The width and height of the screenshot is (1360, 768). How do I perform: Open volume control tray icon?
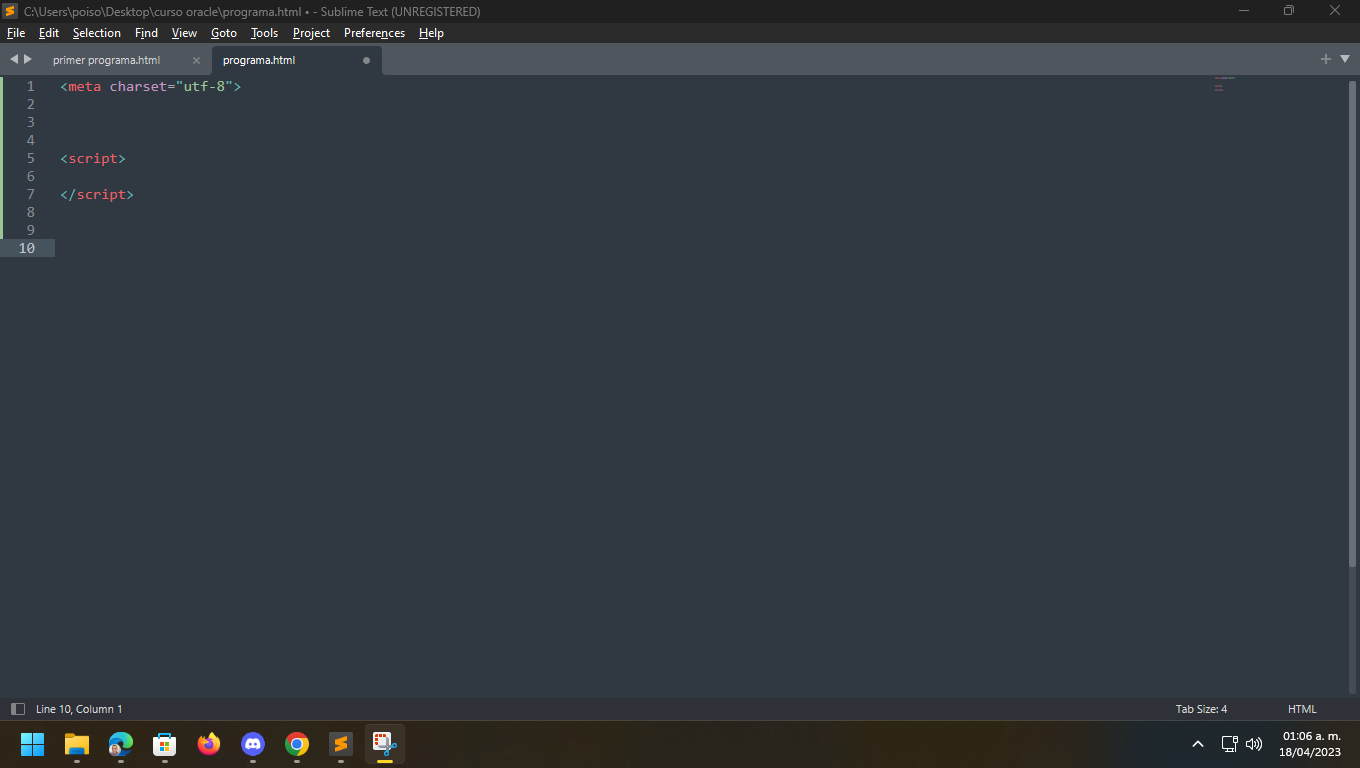(x=1254, y=744)
